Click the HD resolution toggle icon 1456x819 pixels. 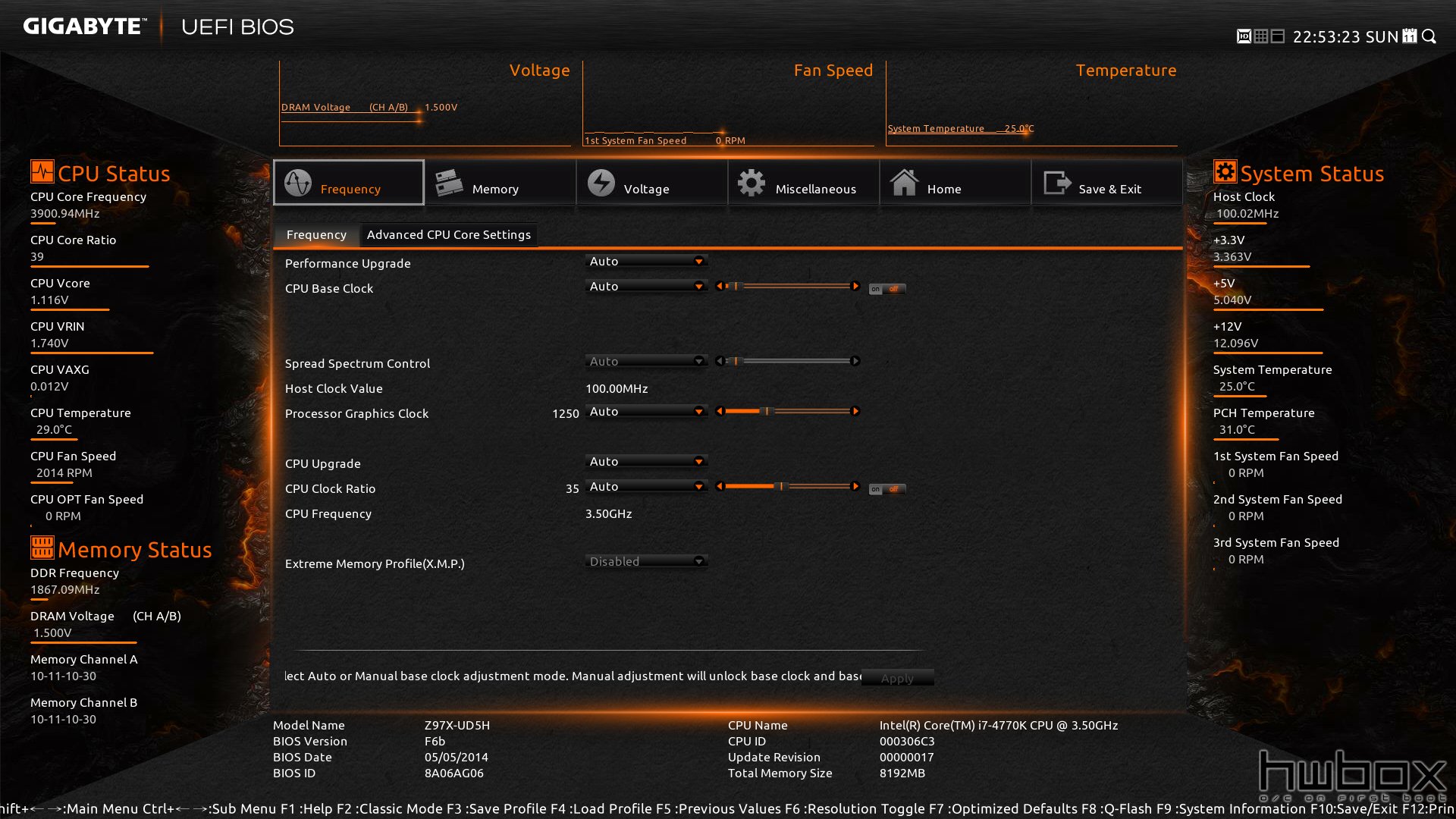[x=1244, y=36]
